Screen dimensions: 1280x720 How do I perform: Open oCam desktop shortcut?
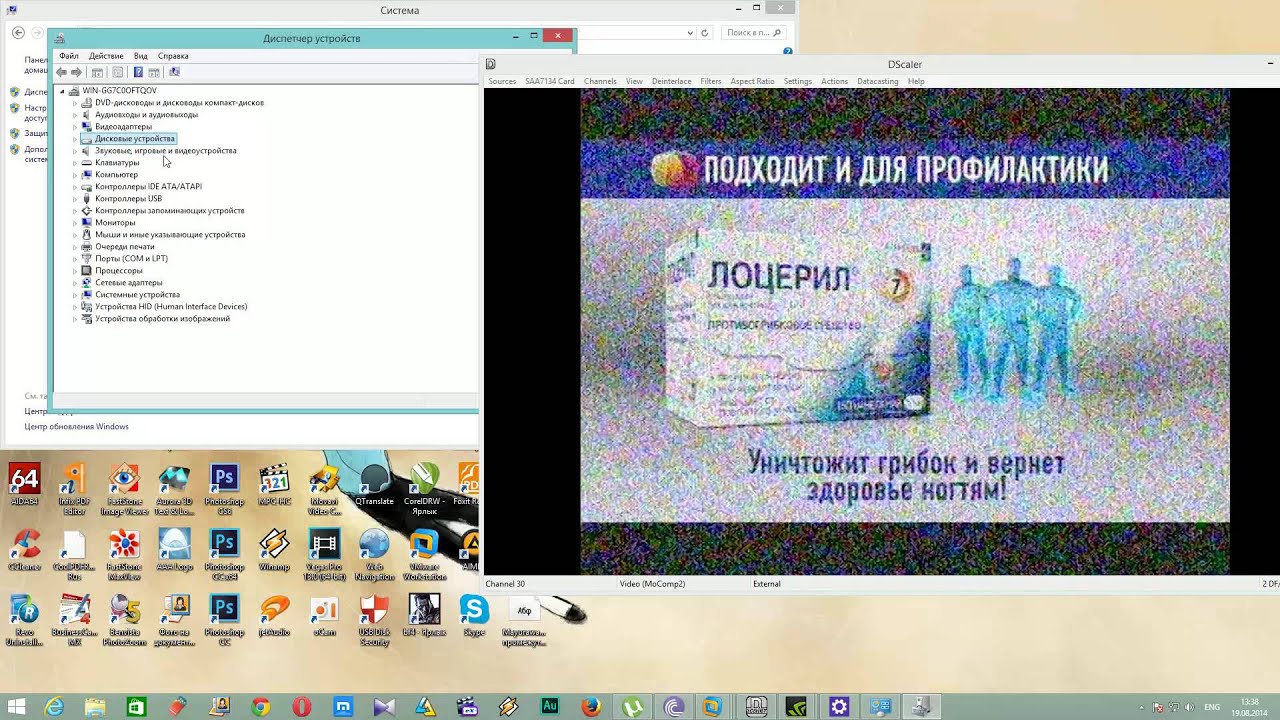[x=324, y=615]
